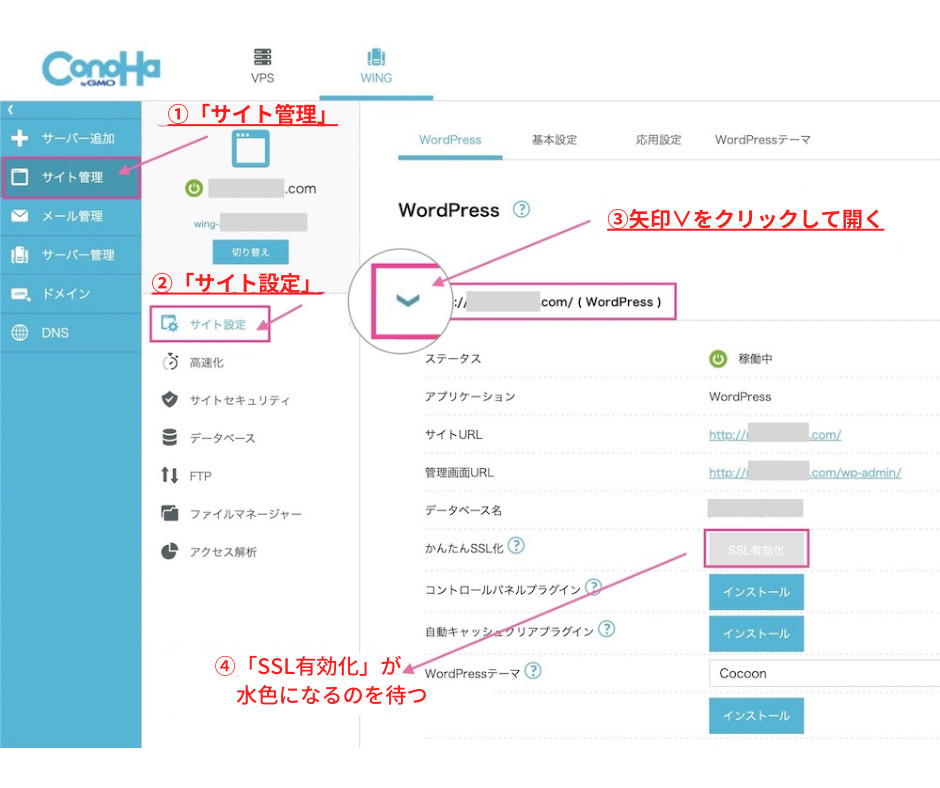Click the site window icon above domain

[x=251, y=148]
